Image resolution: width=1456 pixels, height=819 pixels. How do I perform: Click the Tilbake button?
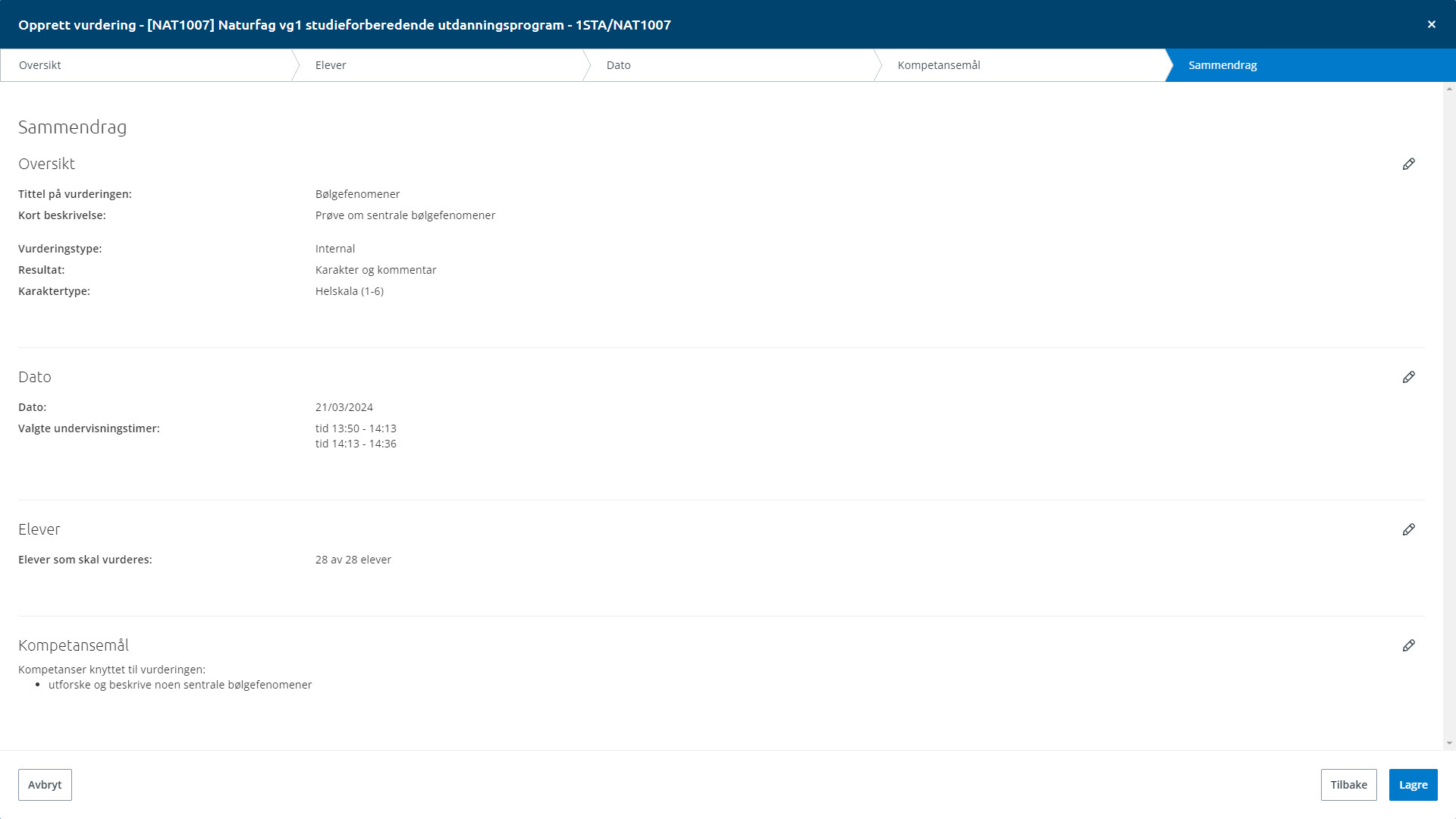(1348, 785)
